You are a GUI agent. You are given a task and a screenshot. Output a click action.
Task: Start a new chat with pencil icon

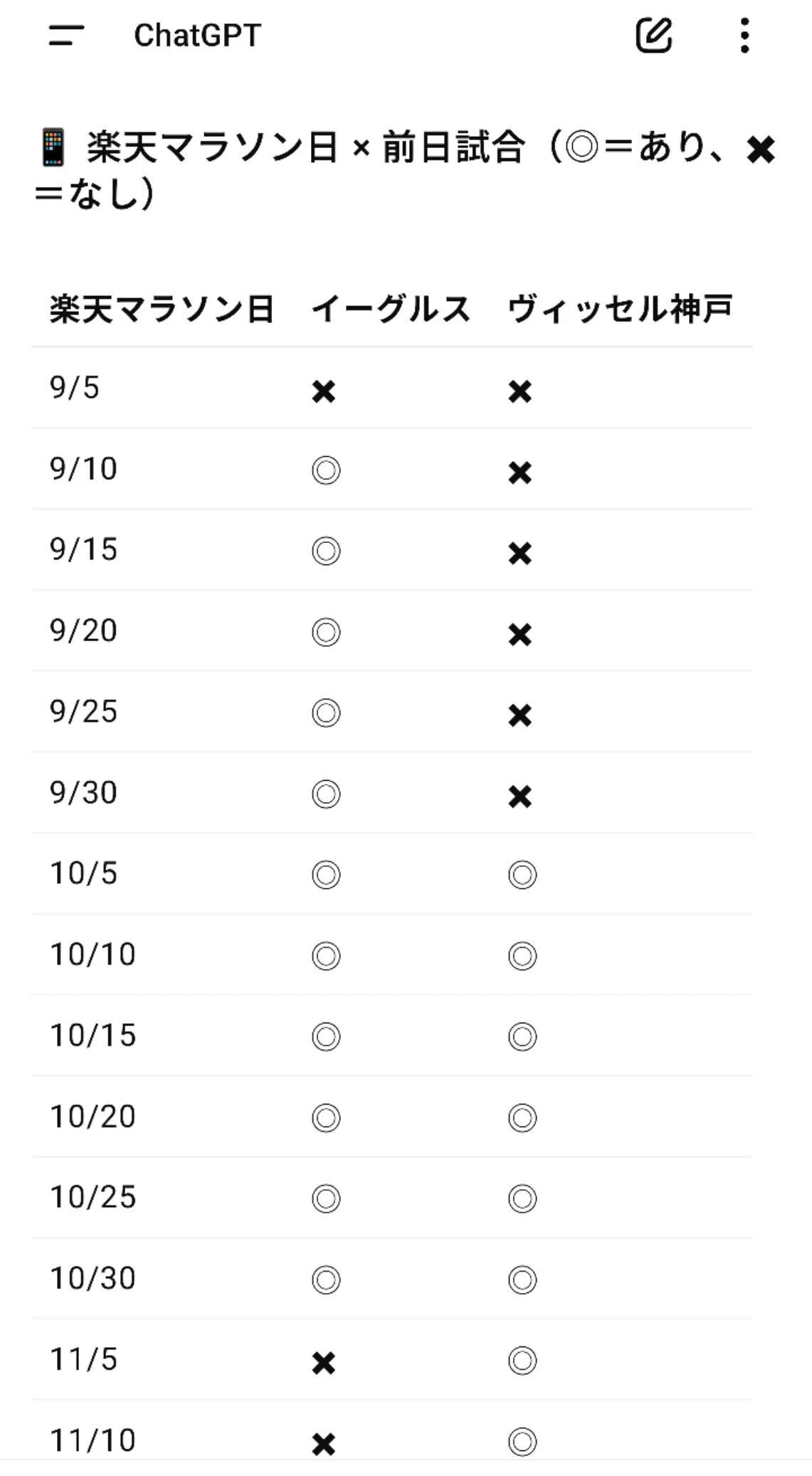(653, 35)
